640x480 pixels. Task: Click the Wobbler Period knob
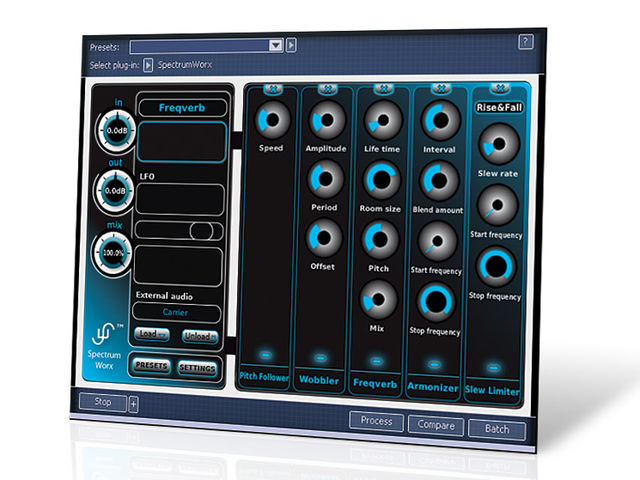[x=325, y=179]
